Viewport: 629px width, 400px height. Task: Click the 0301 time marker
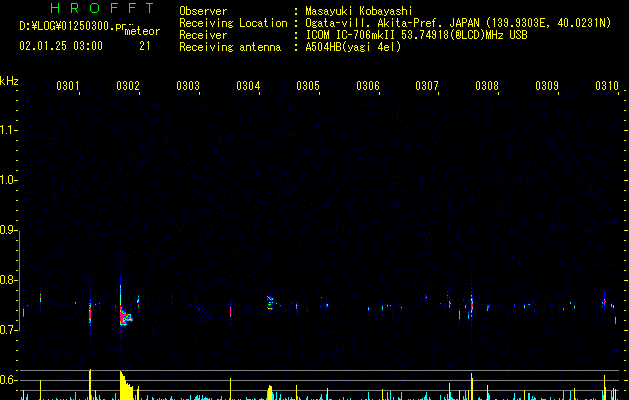[x=67, y=85]
